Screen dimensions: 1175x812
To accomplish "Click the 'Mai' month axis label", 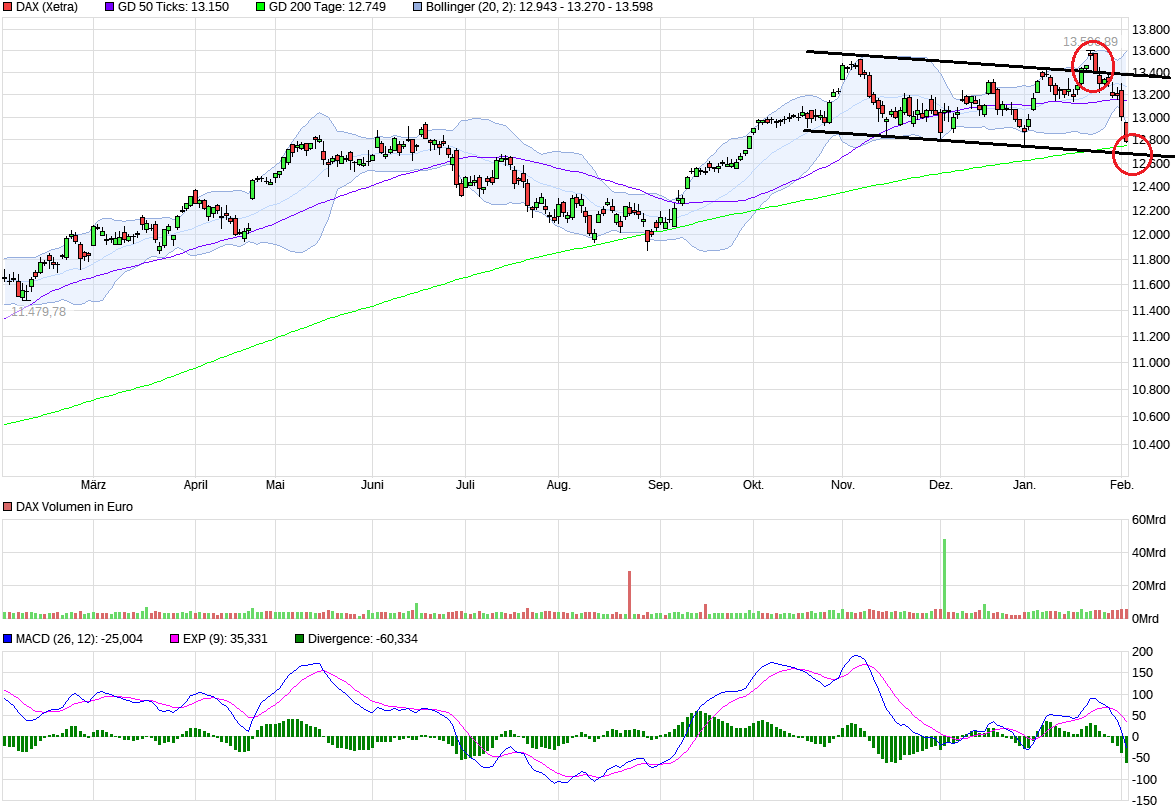I will click(x=275, y=485).
